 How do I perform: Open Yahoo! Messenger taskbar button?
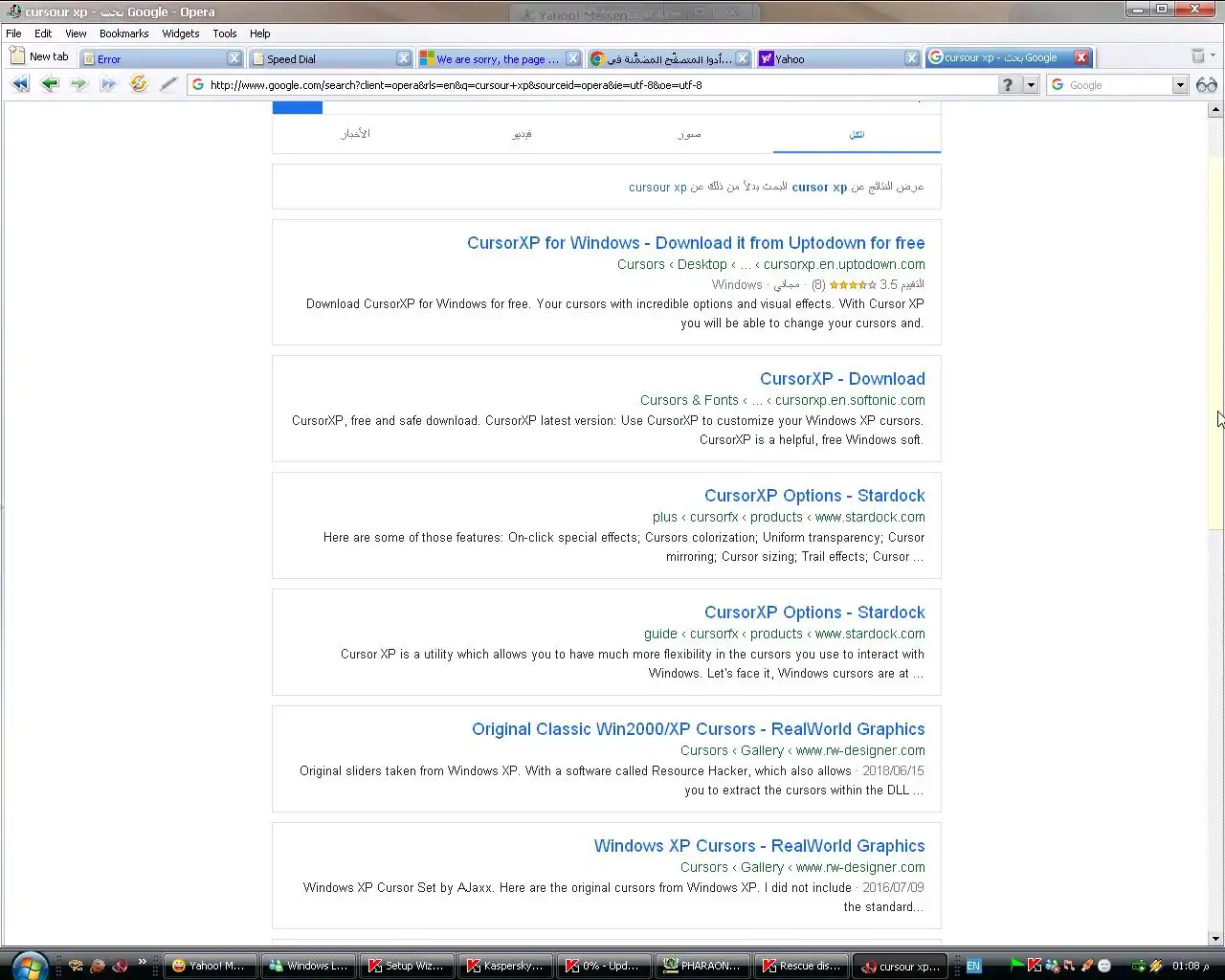click(211, 966)
